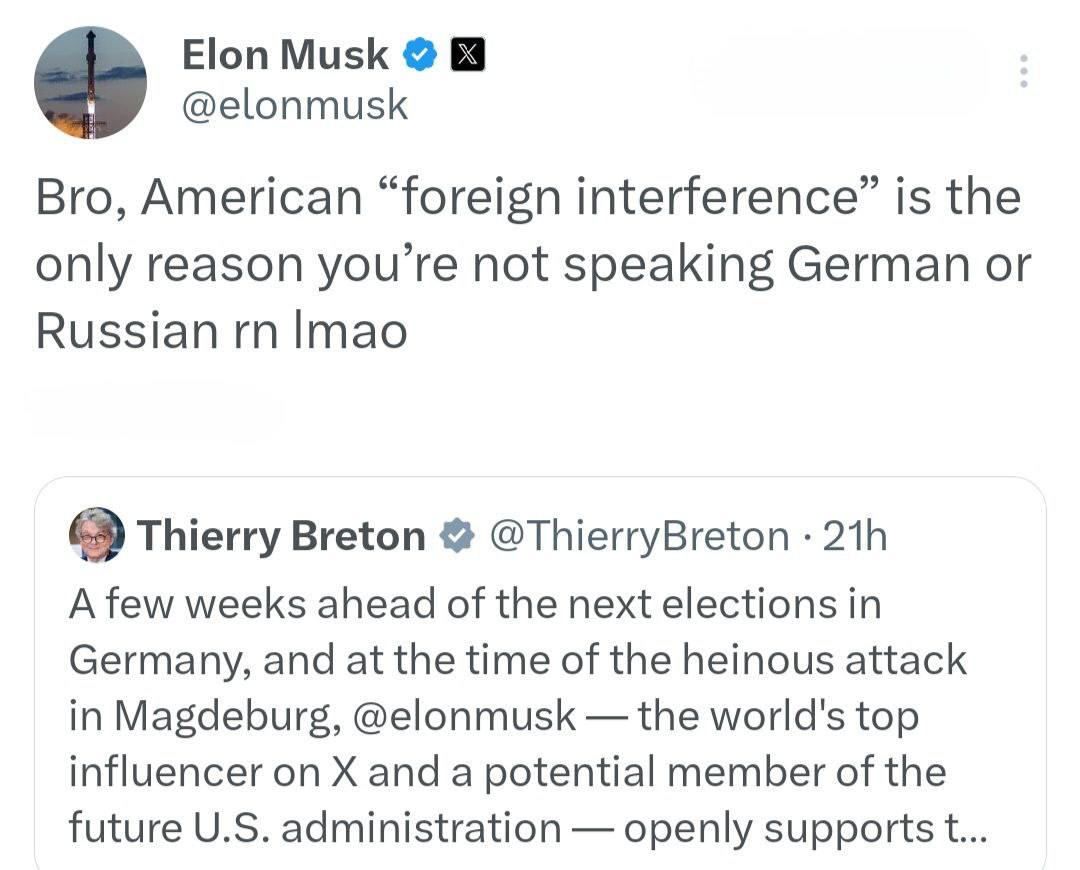Click the 21h timestamp on the quoted post
The width and height of the screenshot is (1080, 870).
pos(857,537)
